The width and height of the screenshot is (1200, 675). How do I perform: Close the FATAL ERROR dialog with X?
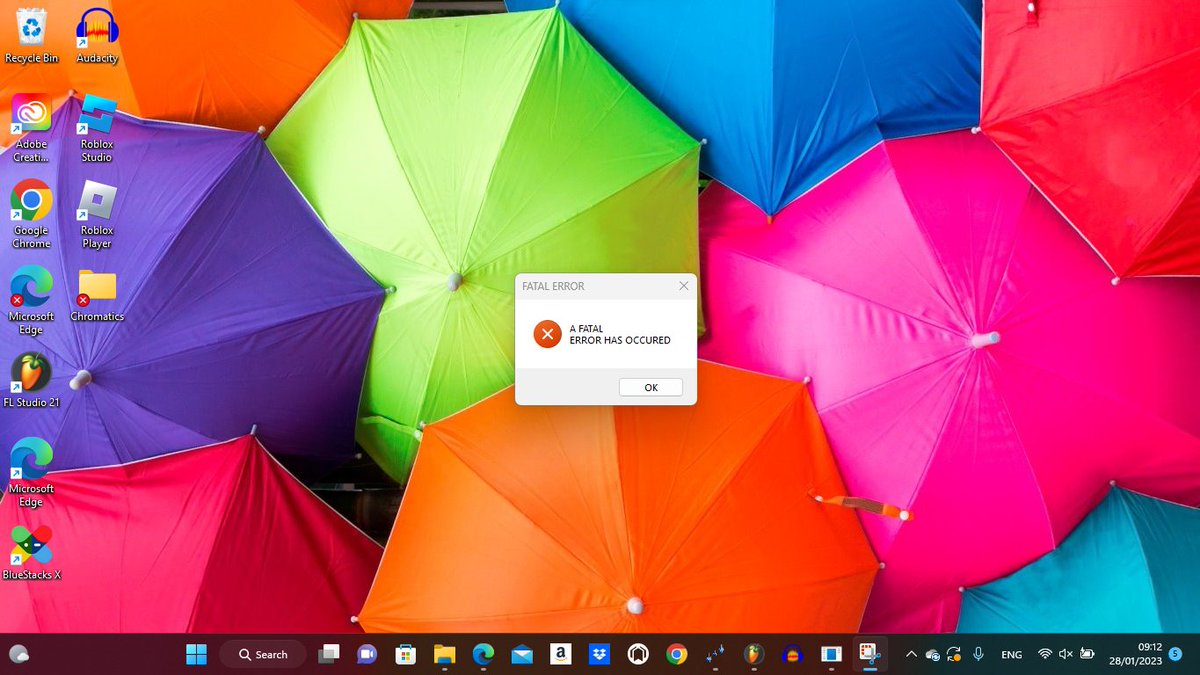tap(684, 286)
